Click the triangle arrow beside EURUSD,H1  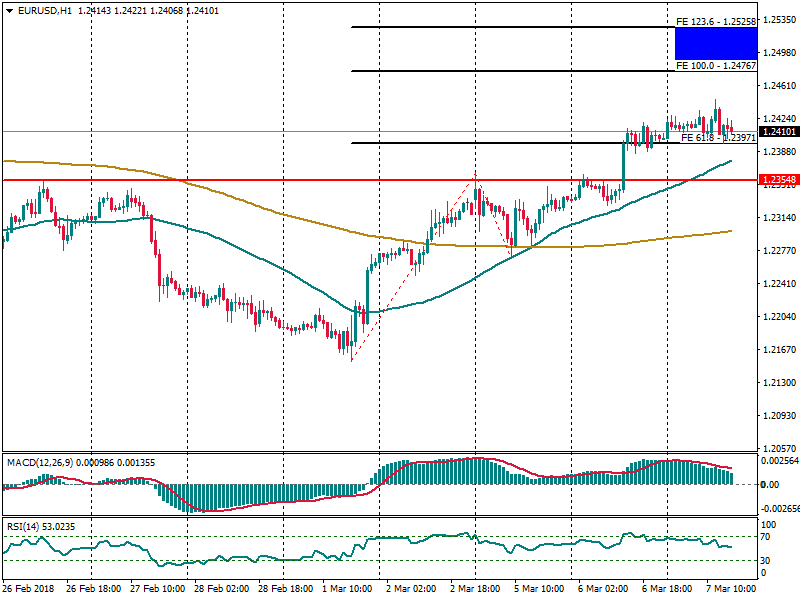pyautogui.click(x=8, y=10)
